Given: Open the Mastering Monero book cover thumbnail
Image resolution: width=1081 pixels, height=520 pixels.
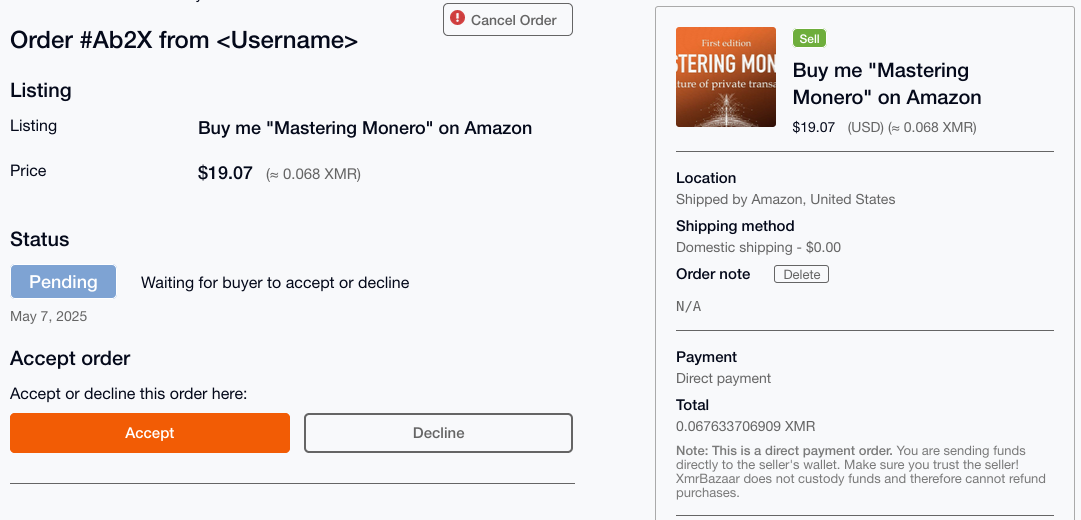Looking at the screenshot, I should pos(726,77).
